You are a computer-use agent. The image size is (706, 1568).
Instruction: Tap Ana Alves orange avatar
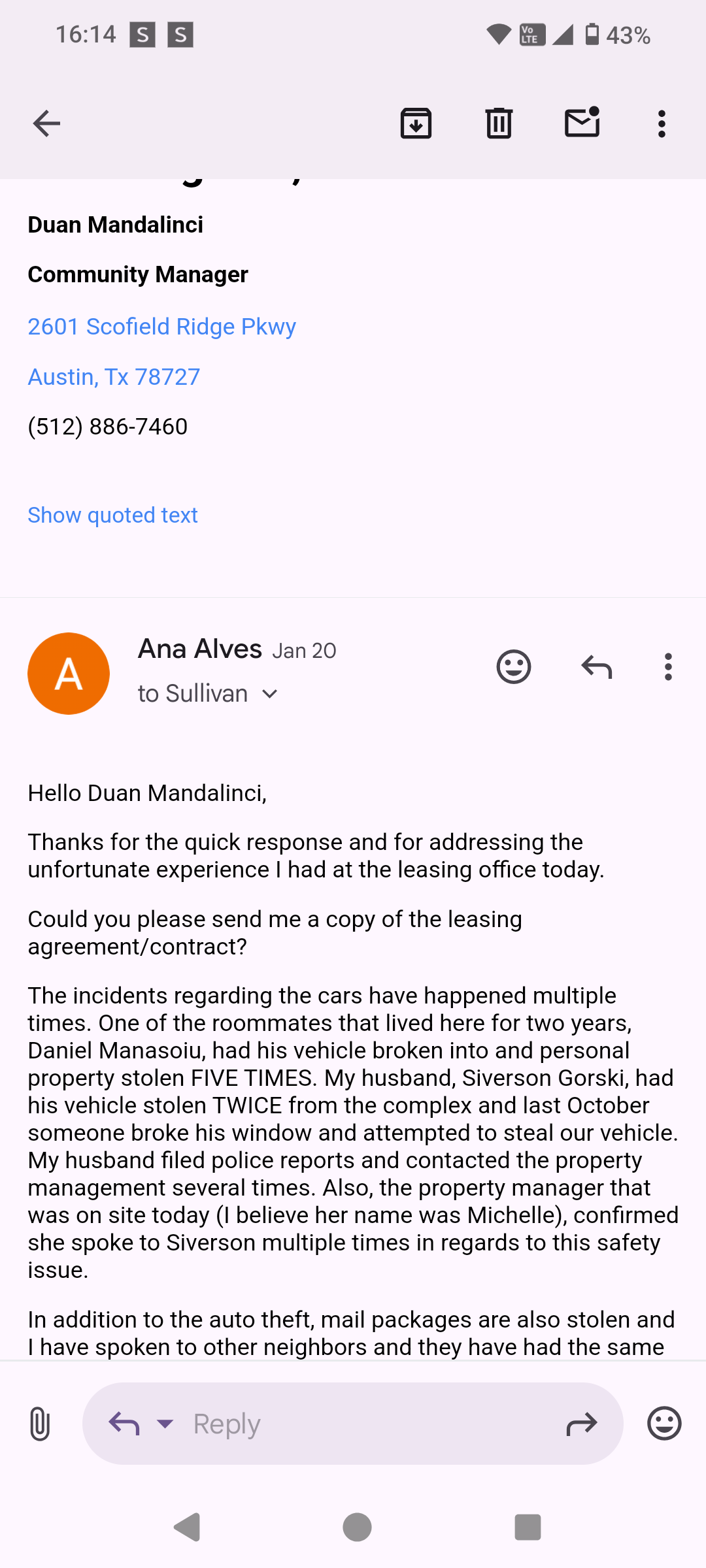(69, 674)
